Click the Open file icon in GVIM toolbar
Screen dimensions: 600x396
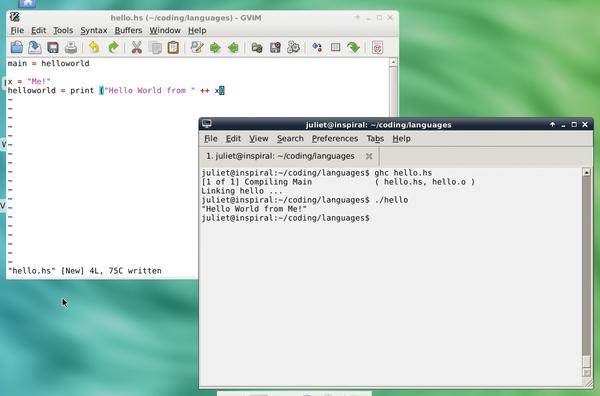17,47
